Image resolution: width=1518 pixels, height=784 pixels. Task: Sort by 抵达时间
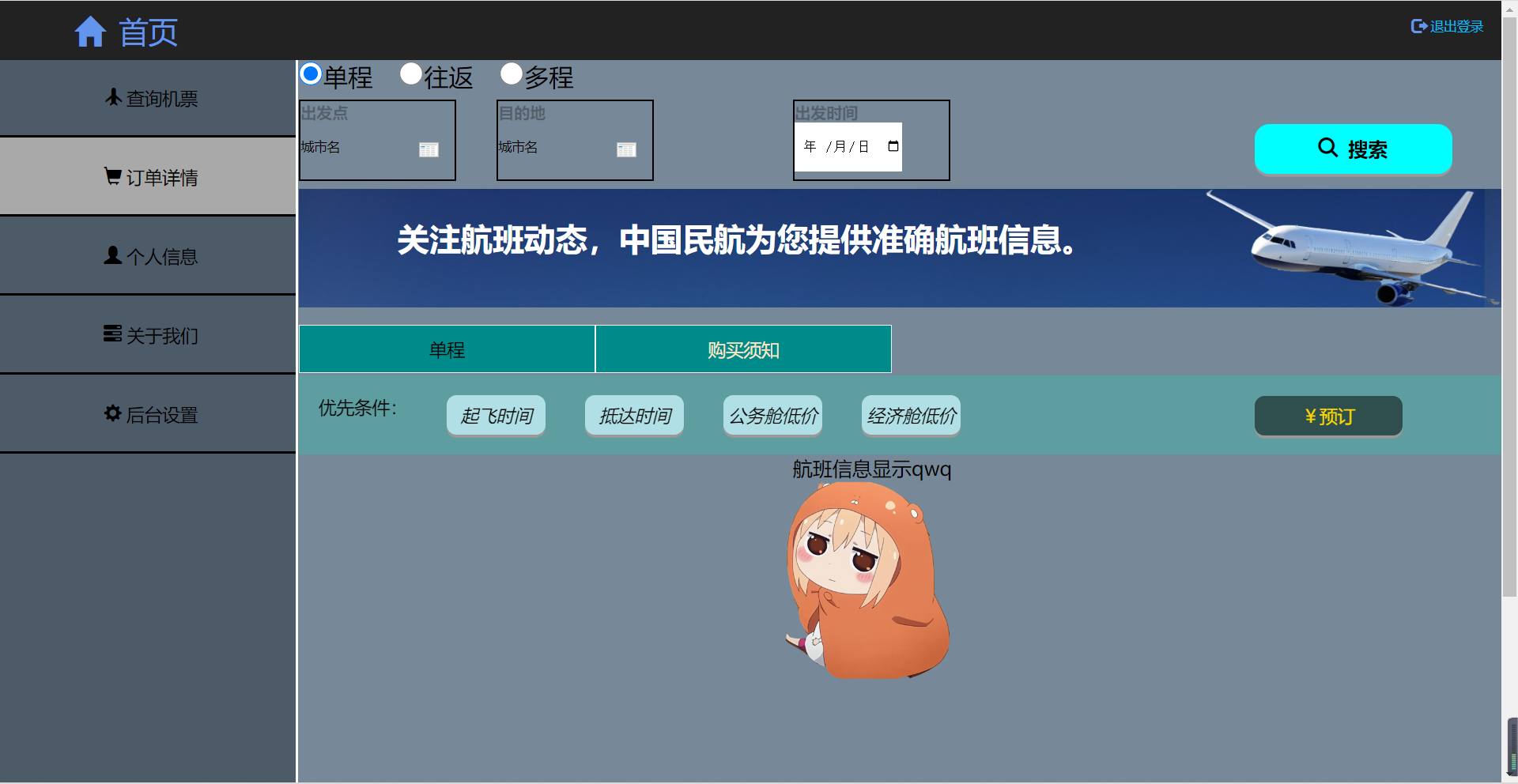[x=634, y=416]
